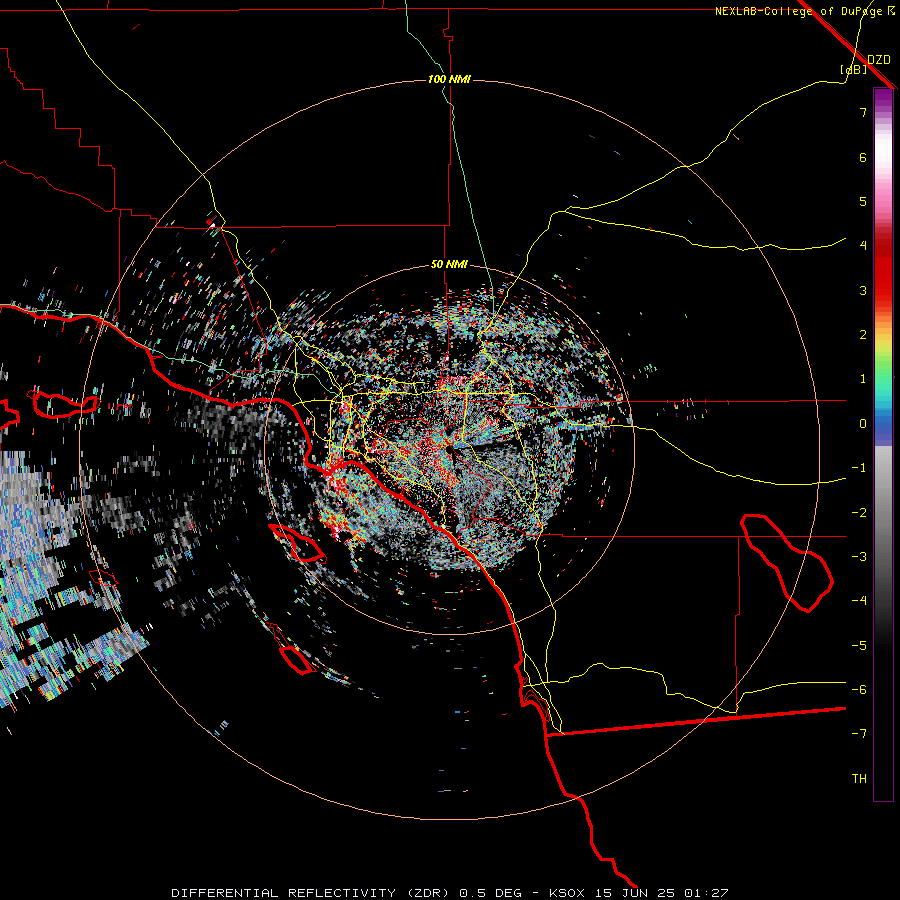Click the TH threshold label
Screen dimensions: 900x900
coord(859,779)
